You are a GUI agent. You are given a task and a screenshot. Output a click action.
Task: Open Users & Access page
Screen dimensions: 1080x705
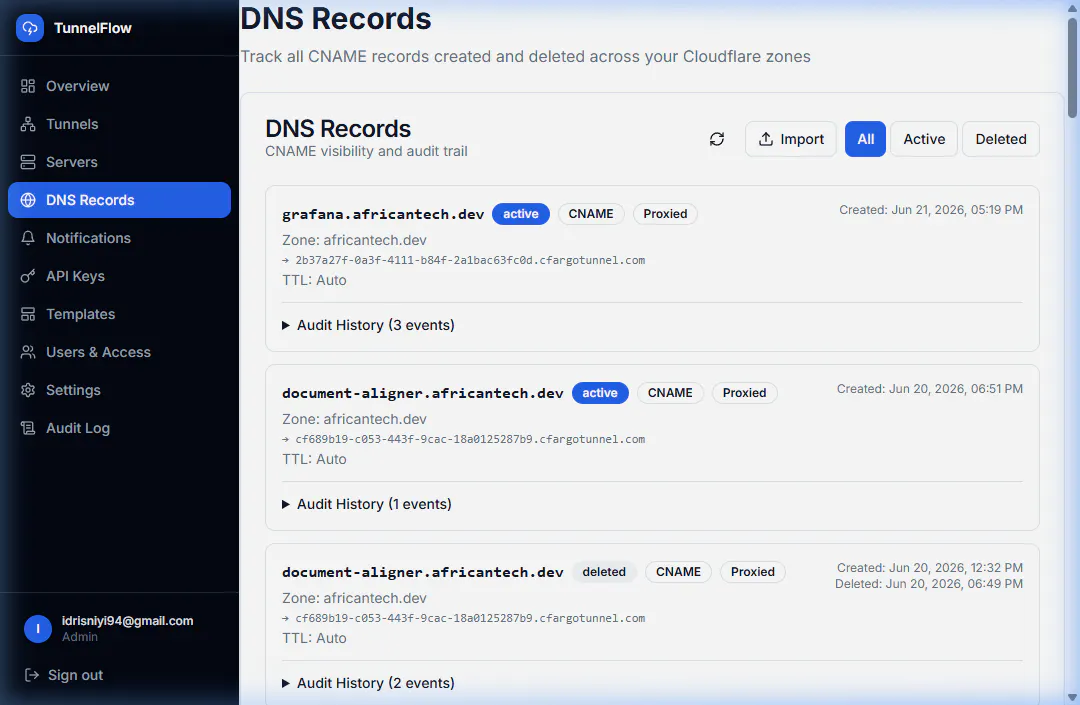click(x=119, y=352)
